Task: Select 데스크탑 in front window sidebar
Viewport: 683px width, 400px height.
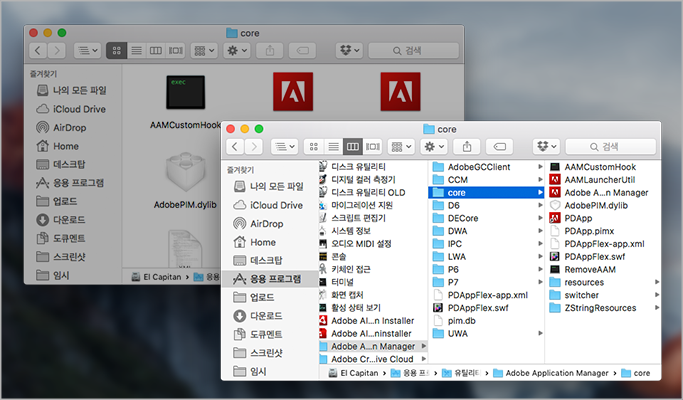Action: (x=269, y=261)
